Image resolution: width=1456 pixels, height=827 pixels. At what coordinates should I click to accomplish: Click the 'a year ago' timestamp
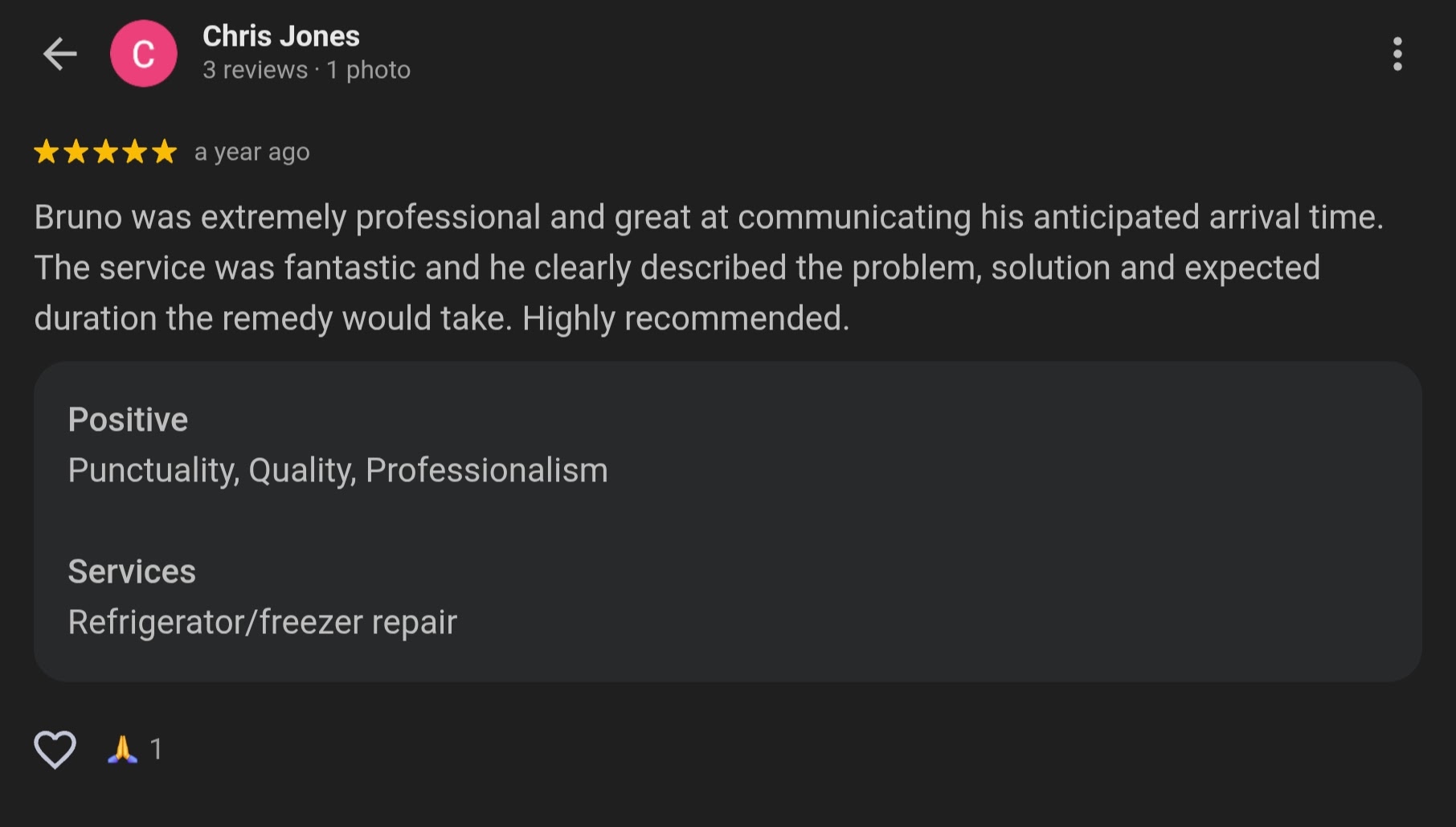pos(252,152)
